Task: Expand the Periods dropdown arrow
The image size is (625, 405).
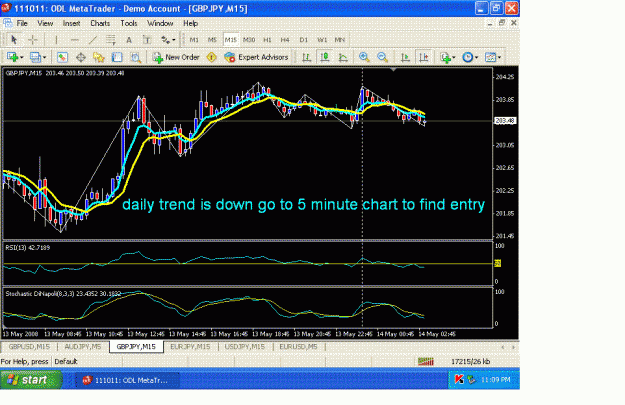Action: coord(476,57)
